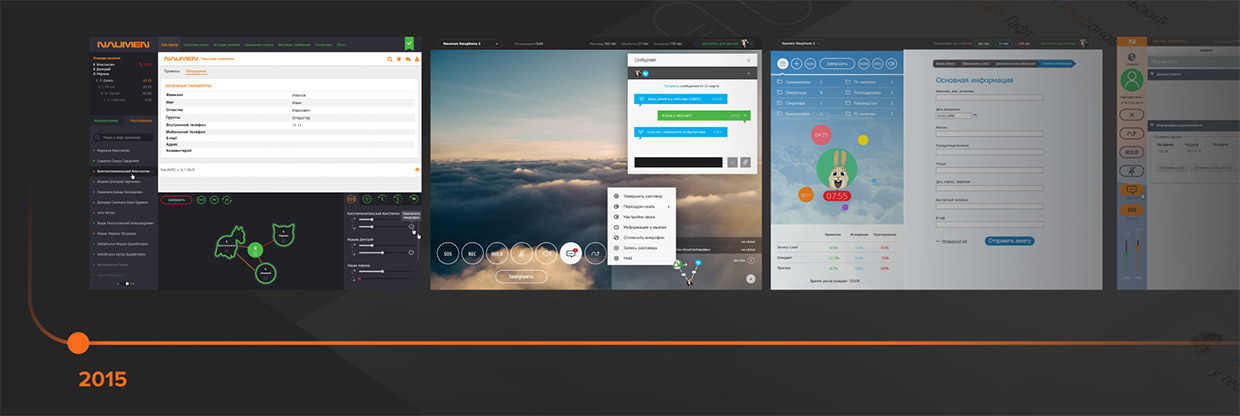The width and height of the screenshot is (1240, 416).
Task: Switch to the Проекты tab
Action: click(x=171, y=72)
